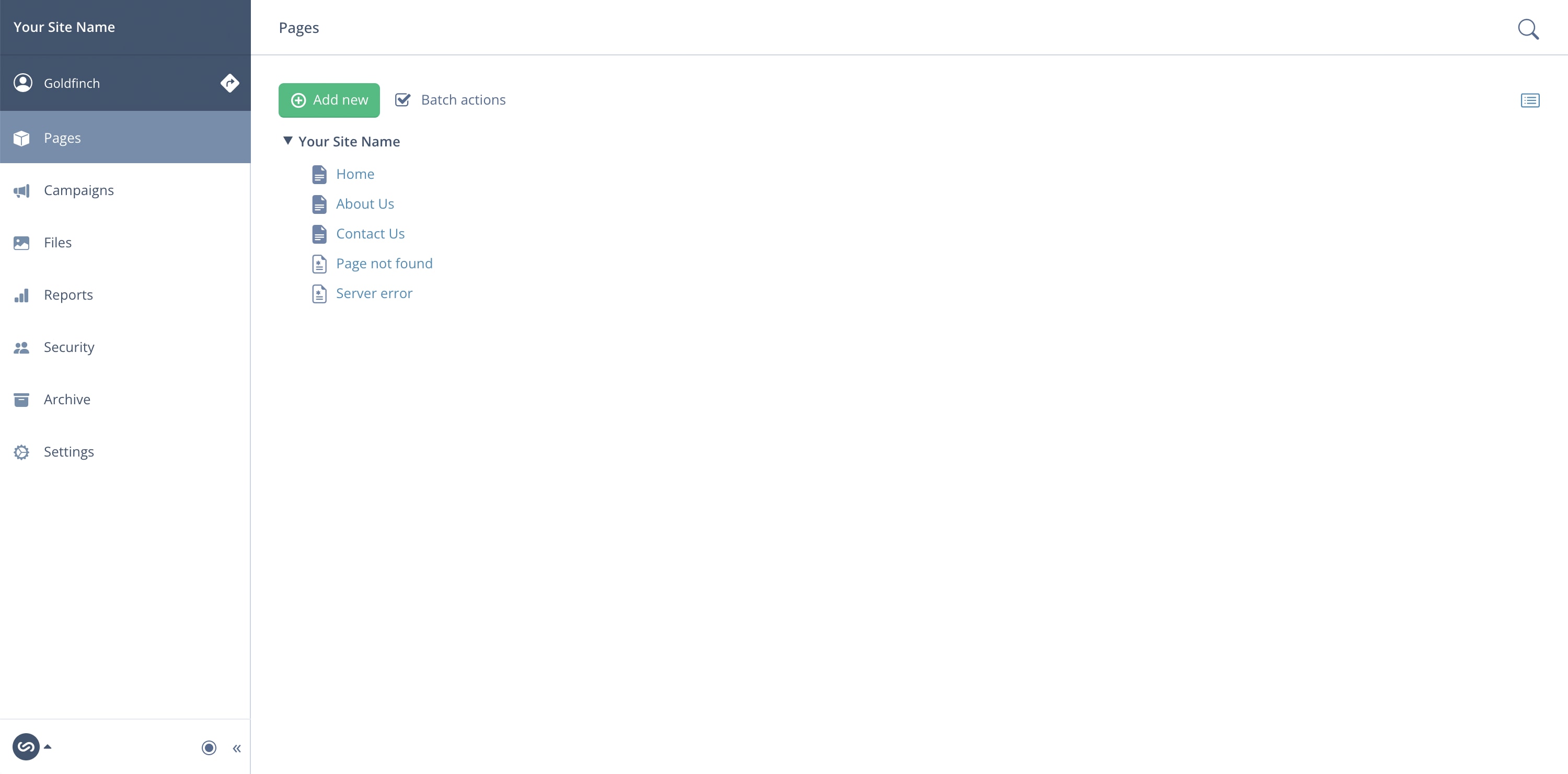Open Settings page

pos(68,451)
